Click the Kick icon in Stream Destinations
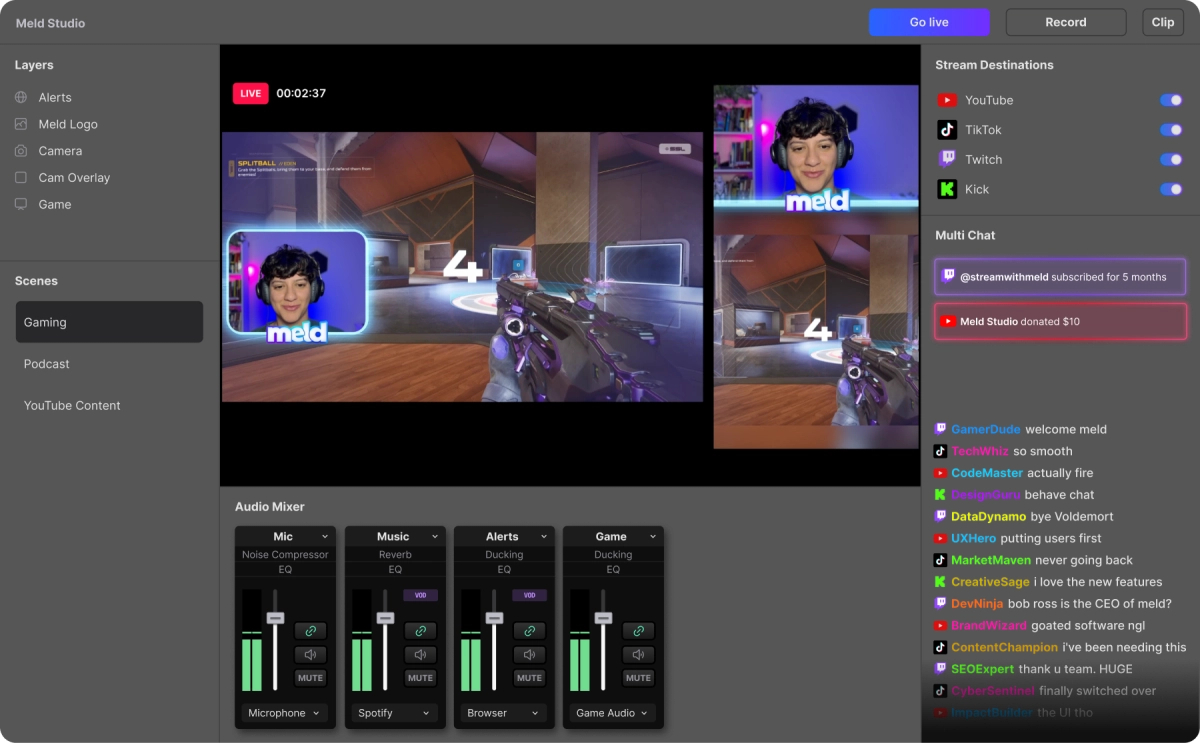 coord(947,189)
